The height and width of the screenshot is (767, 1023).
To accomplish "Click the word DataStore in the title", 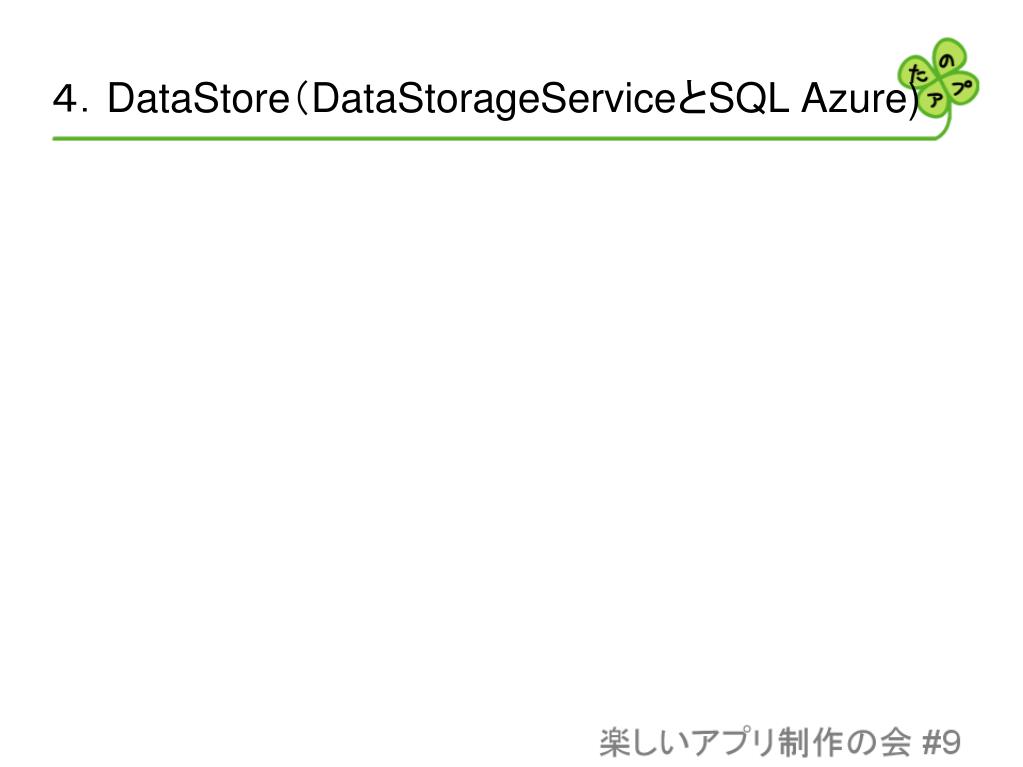I will [x=198, y=99].
